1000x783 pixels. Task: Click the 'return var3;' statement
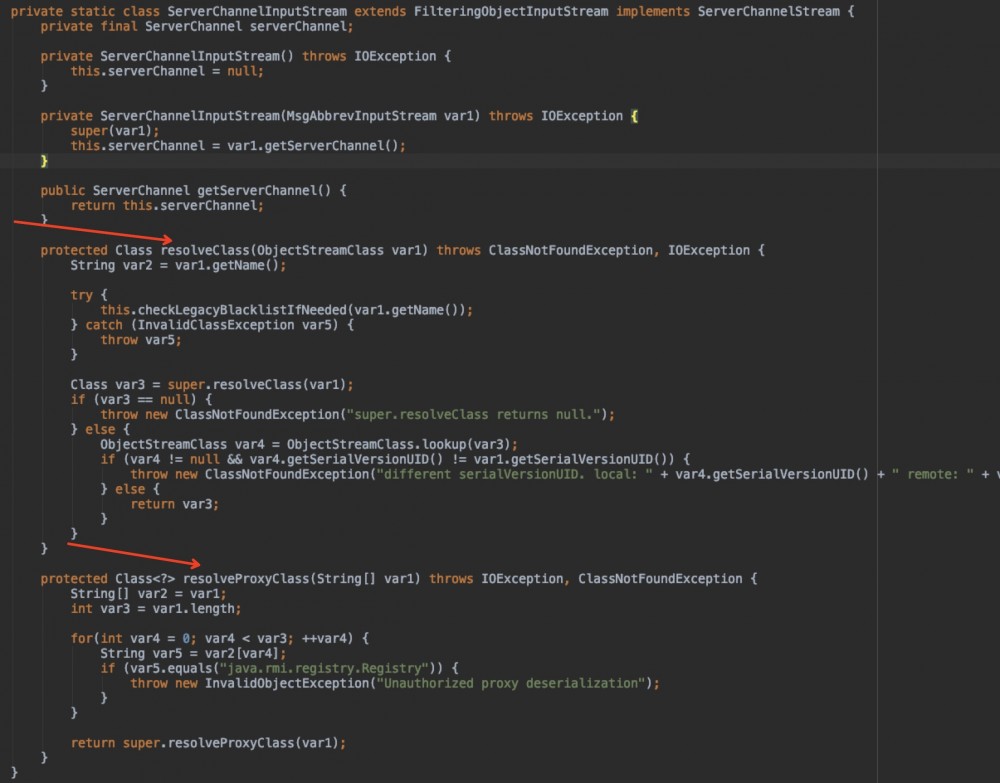(x=175, y=504)
